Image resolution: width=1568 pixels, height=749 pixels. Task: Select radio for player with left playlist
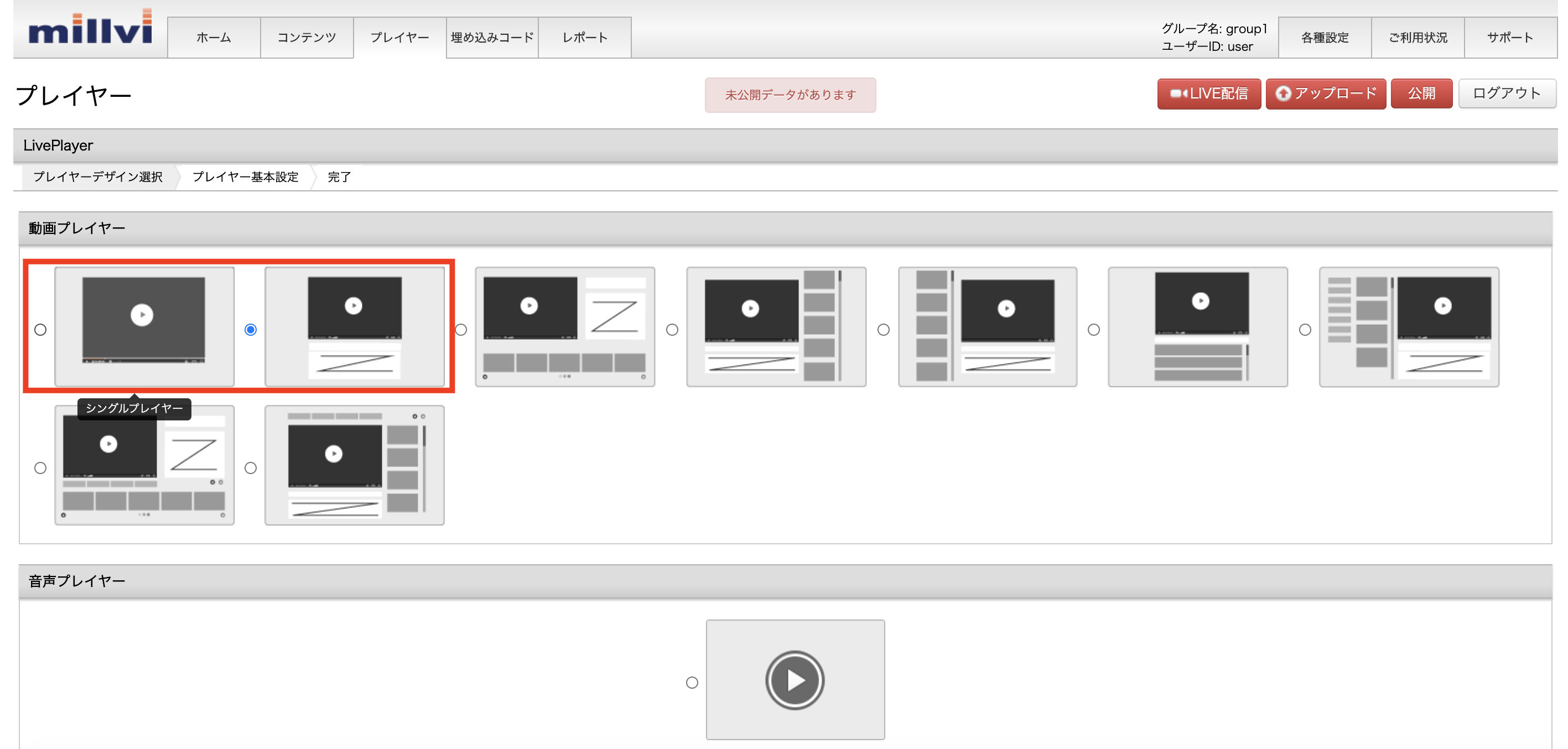tap(884, 330)
